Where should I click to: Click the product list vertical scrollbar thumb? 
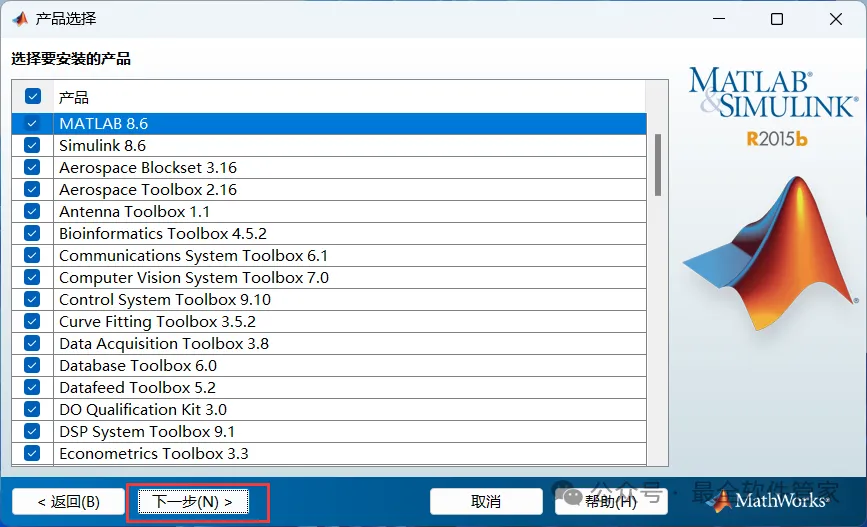click(x=657, y=165)
